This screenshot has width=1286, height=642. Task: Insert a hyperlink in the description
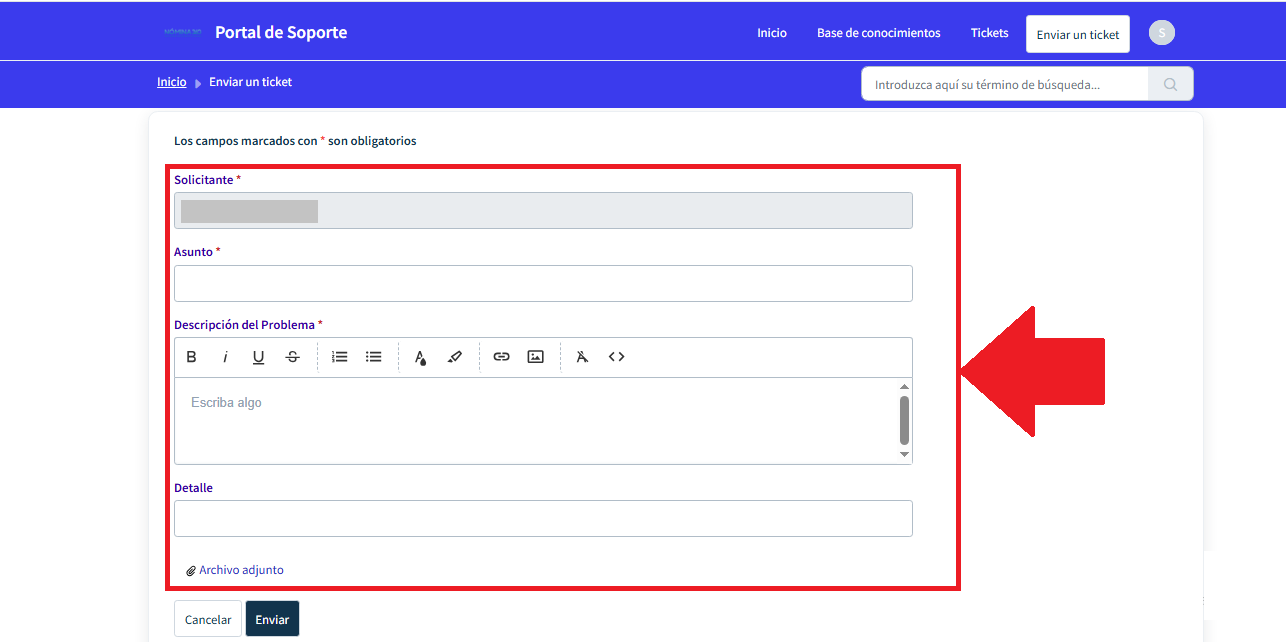point(502,357)
